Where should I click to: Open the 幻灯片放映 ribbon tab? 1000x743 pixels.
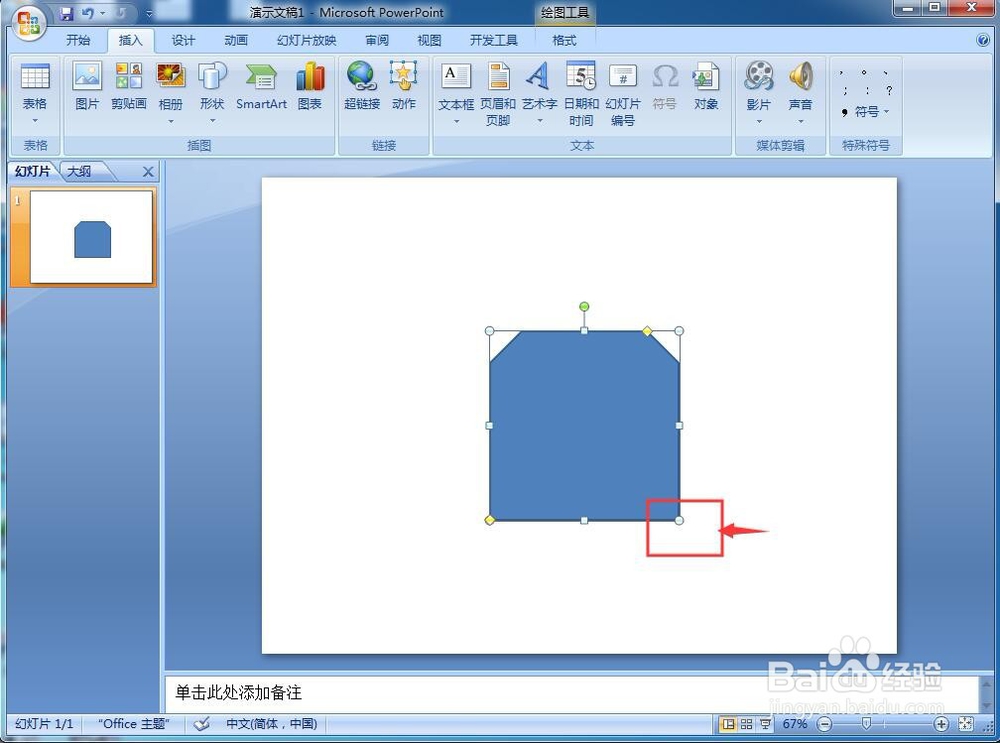(x=306, y=40)
